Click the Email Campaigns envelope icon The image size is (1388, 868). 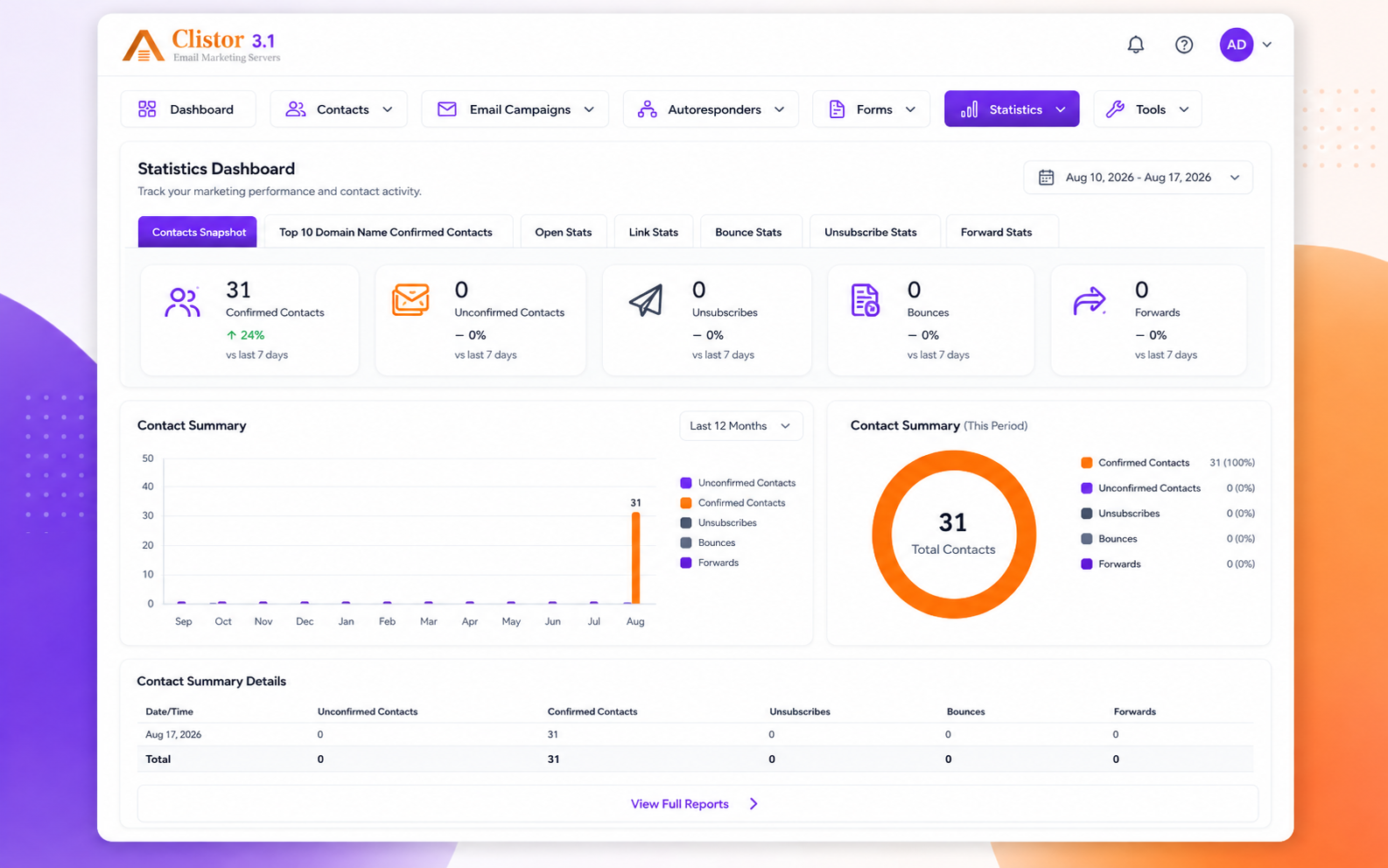[447, 109]
